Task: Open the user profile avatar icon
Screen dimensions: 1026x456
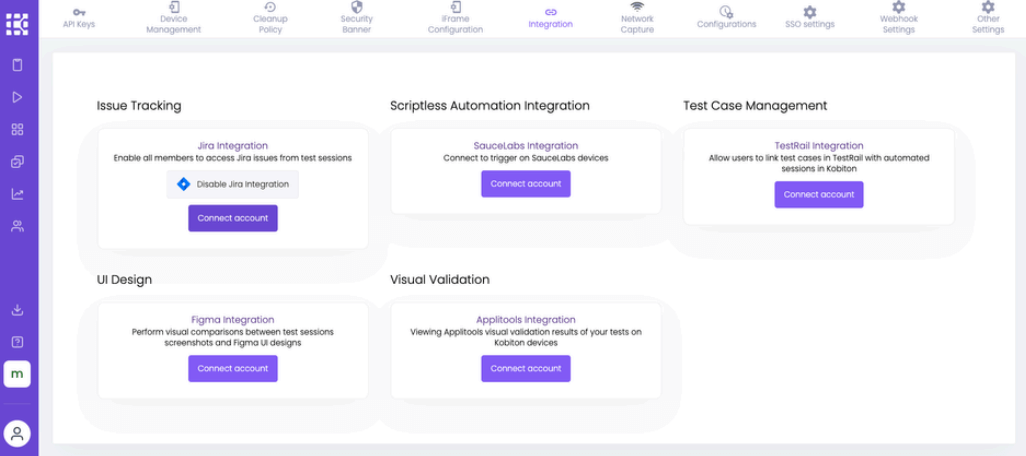Action: coord(17,433)
